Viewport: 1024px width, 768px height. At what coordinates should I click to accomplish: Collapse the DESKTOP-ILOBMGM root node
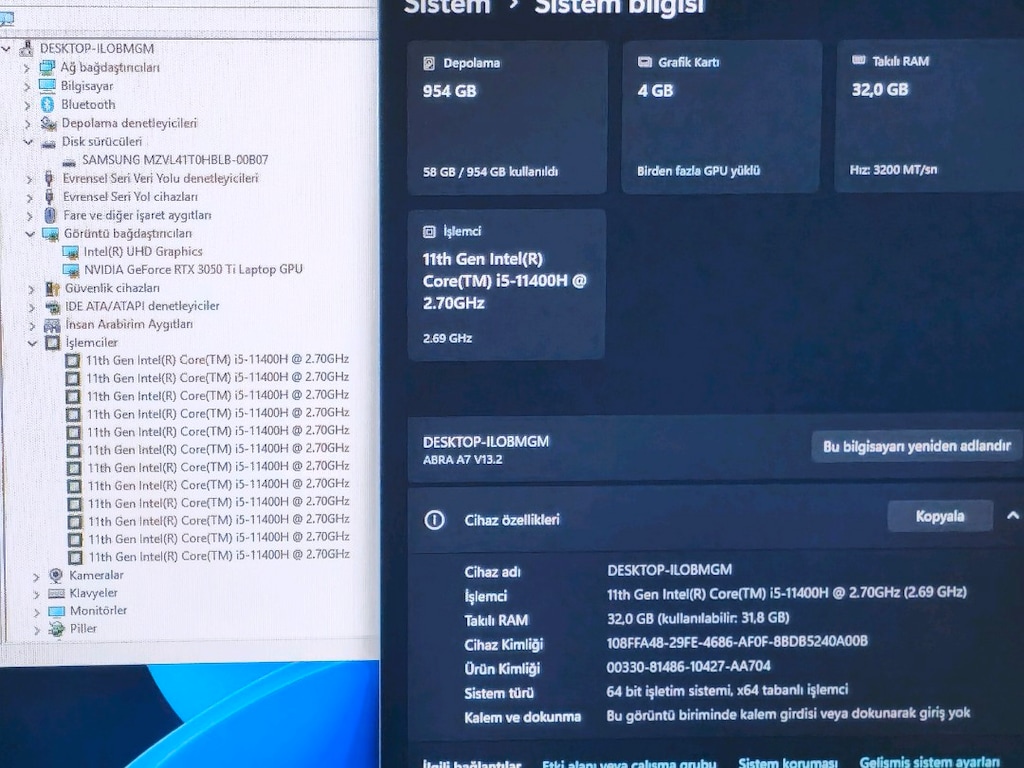point(7,48)
